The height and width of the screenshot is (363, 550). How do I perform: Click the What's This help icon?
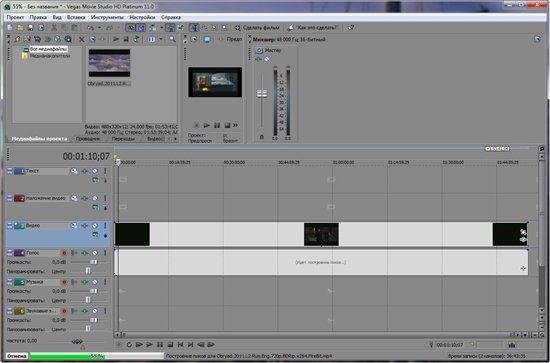350,28
